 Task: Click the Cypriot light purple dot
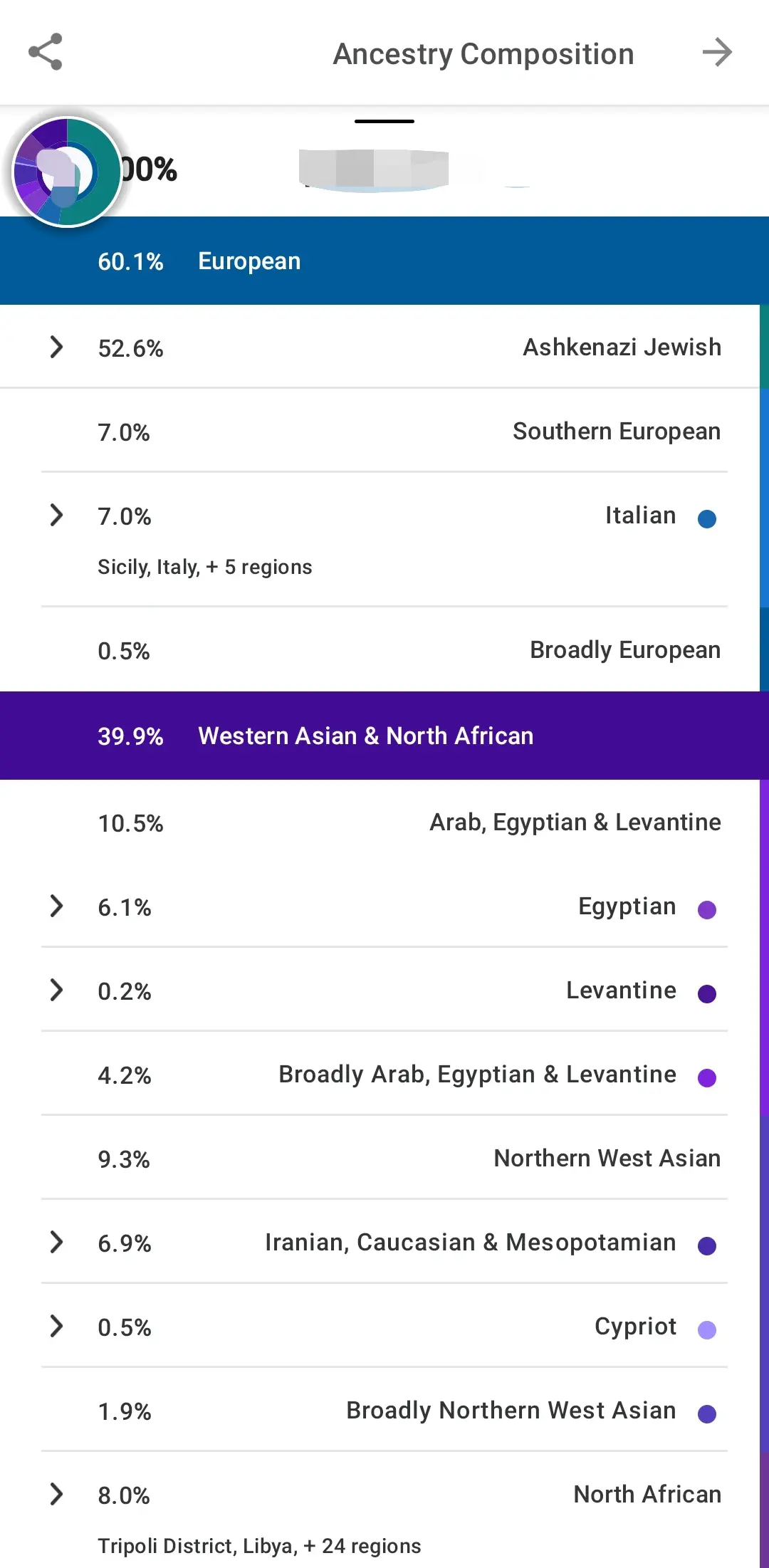(707, 1330)
